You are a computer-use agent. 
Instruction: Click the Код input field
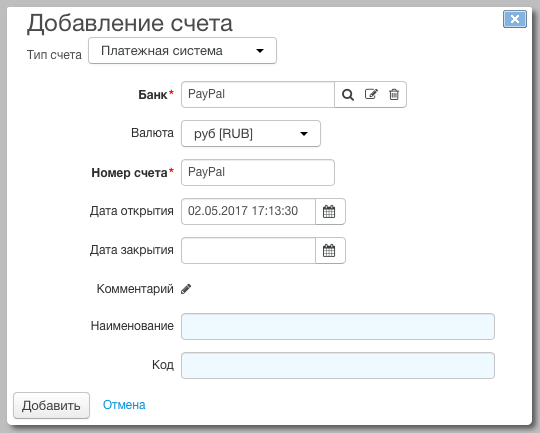(338, 365)
